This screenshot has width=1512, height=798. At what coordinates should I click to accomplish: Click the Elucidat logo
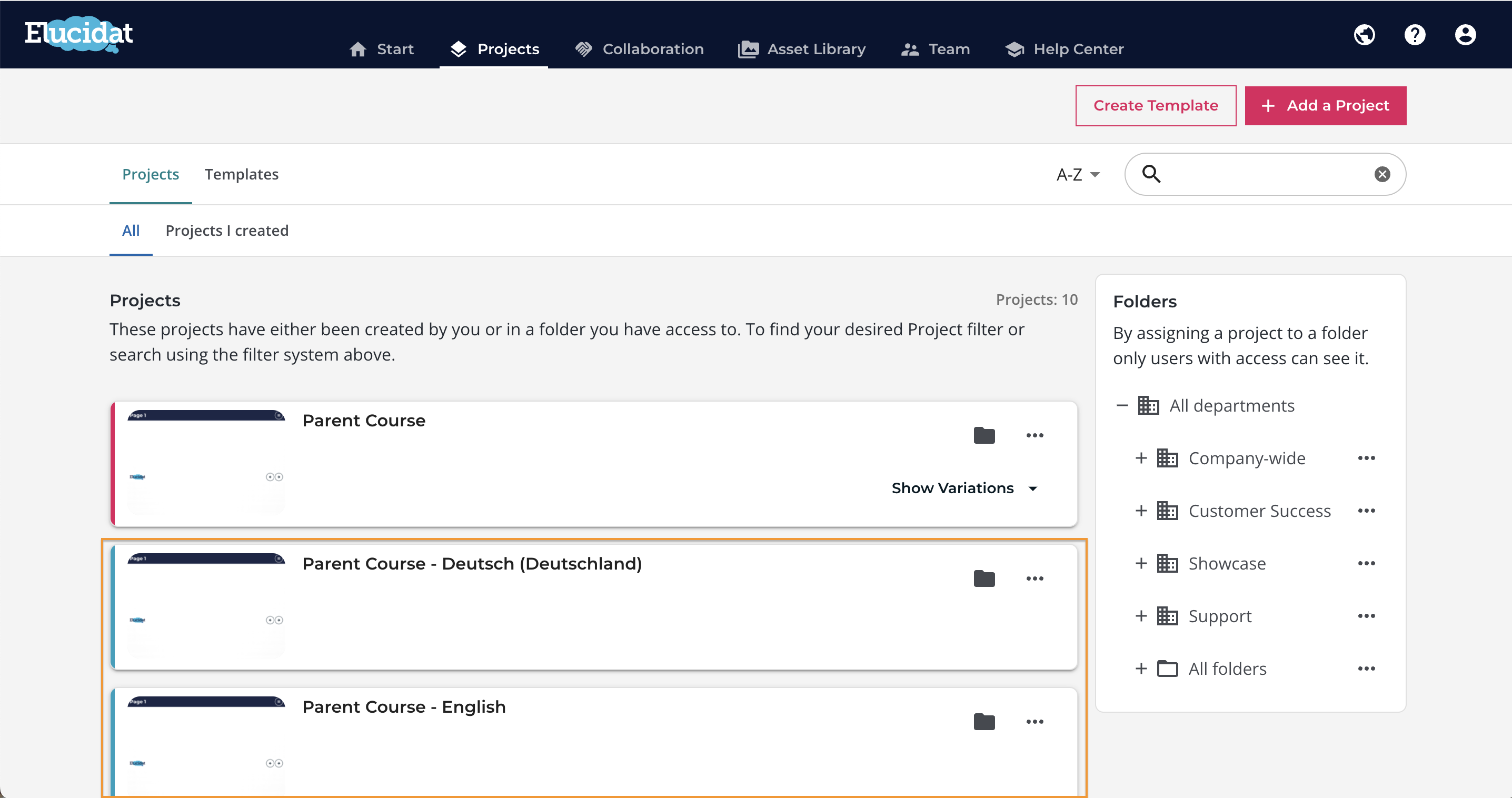78,34
